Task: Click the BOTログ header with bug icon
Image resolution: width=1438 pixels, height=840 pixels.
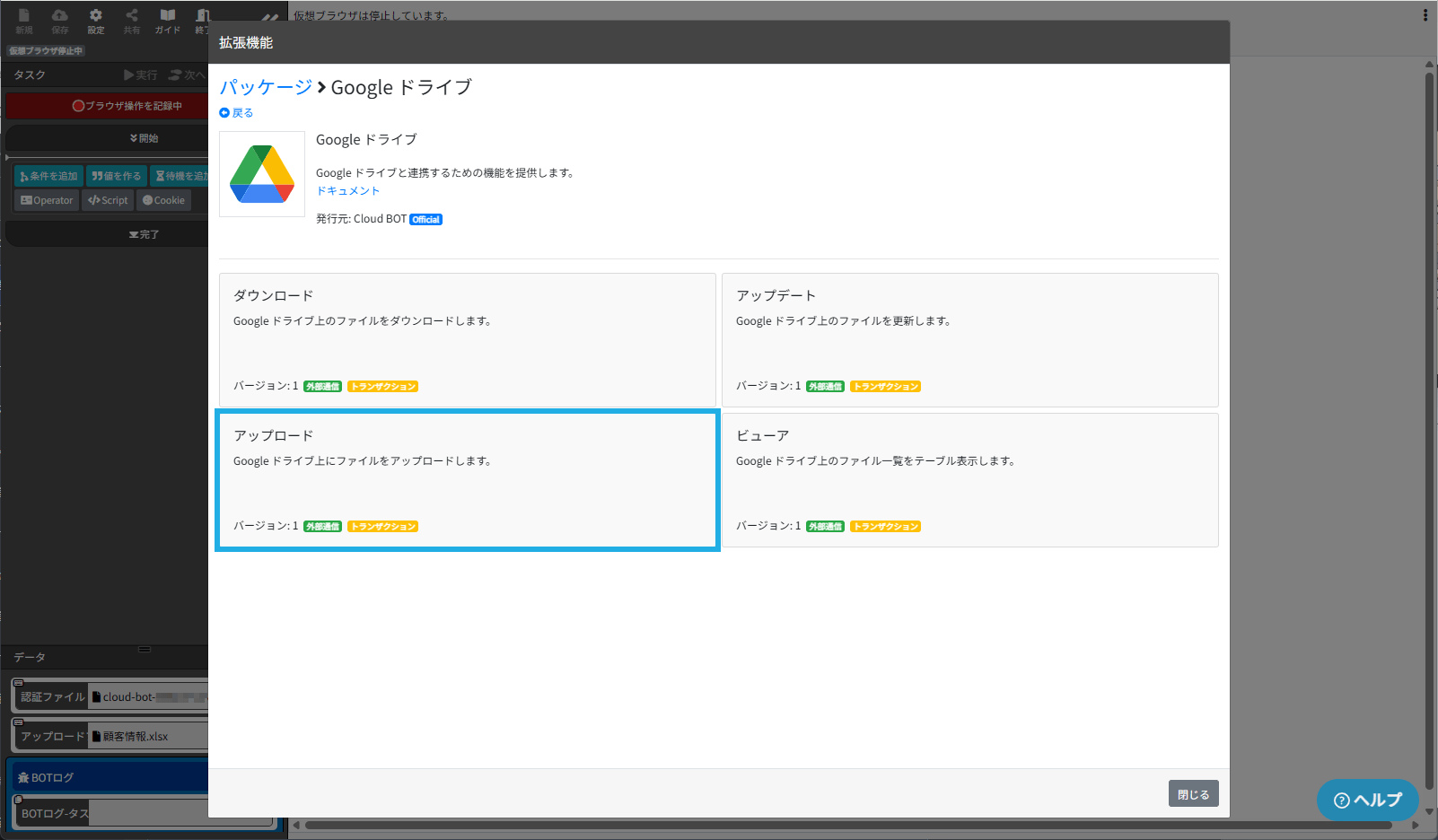Action: tap(108, 777)
